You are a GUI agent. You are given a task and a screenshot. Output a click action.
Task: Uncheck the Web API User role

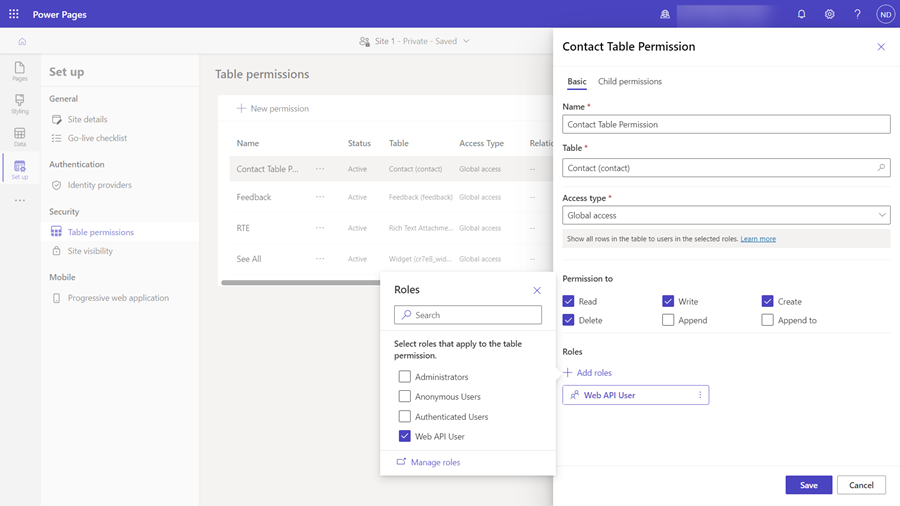tap(405, 436)
